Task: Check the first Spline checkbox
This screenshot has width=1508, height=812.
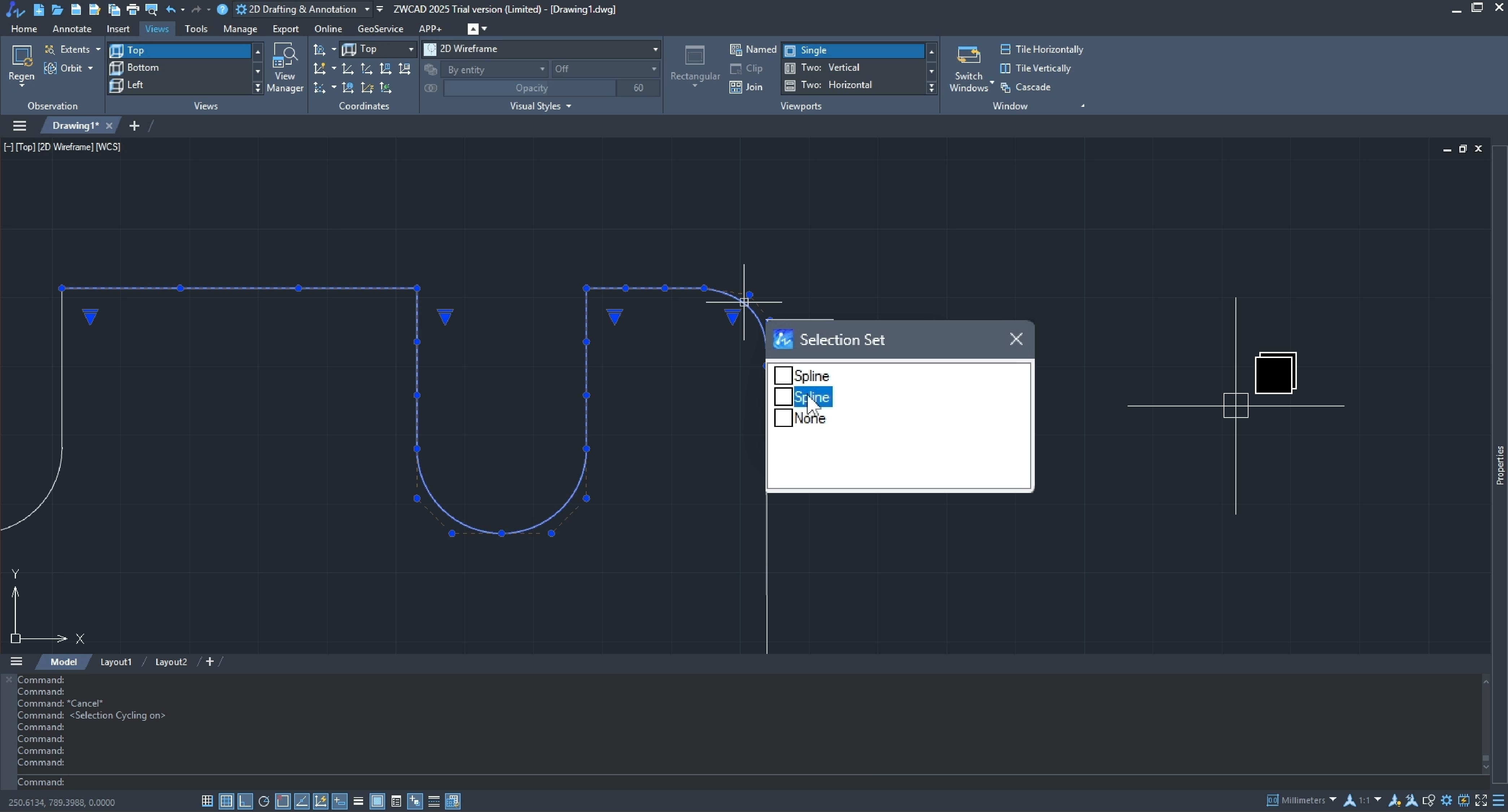Action: pos(783,375)
